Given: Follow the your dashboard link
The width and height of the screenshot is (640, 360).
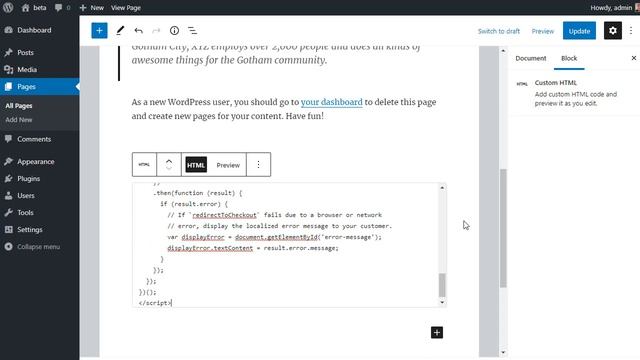Looking at the screenshot, I should (331, 102).
